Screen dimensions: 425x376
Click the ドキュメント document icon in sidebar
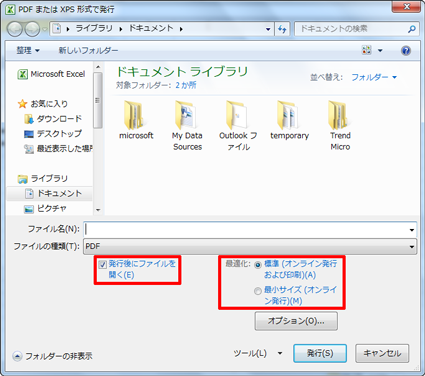29,194
